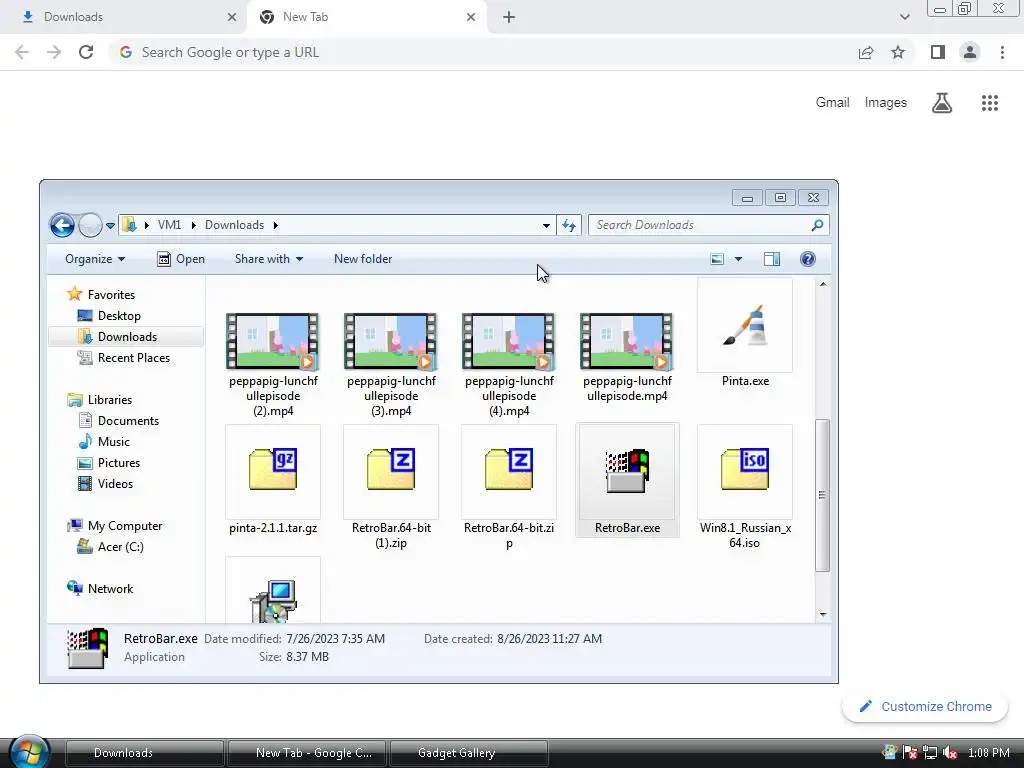Open the recent locations dropdown arrow
The height and width of the screenshot is (768, 1024).
click(x=110, y=226)
